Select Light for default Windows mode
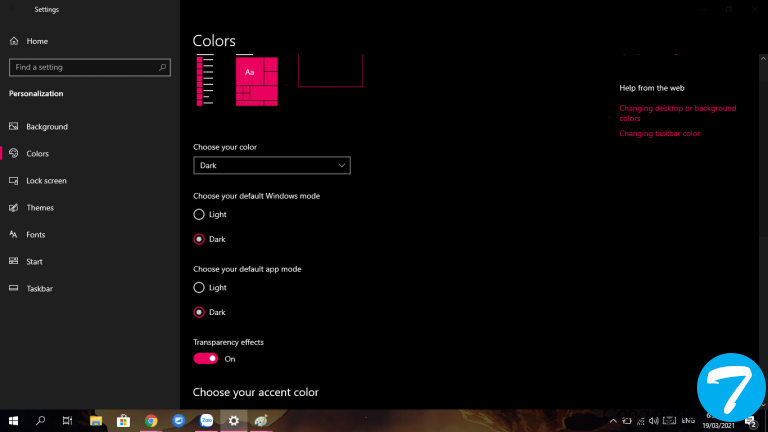 199,215
